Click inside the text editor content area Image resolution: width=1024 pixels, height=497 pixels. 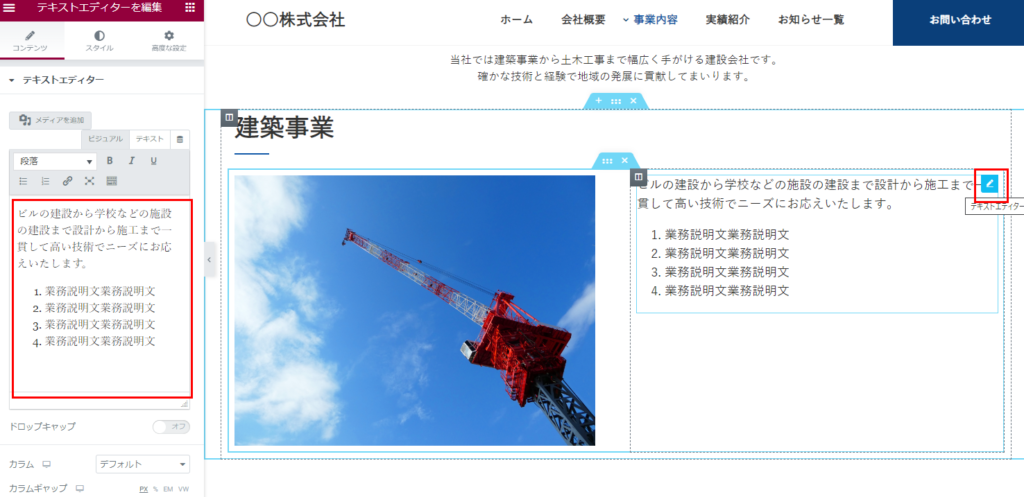point(100,300)
